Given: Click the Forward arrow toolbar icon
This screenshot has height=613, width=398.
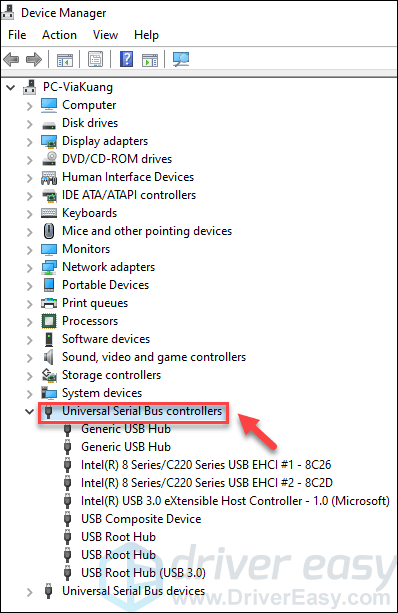Looking at the screenshot, I should click(34, 59).
